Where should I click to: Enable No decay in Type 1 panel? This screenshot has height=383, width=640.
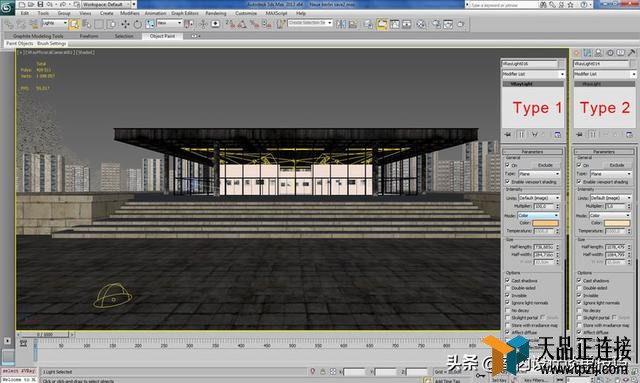click(x=508, y=310)
